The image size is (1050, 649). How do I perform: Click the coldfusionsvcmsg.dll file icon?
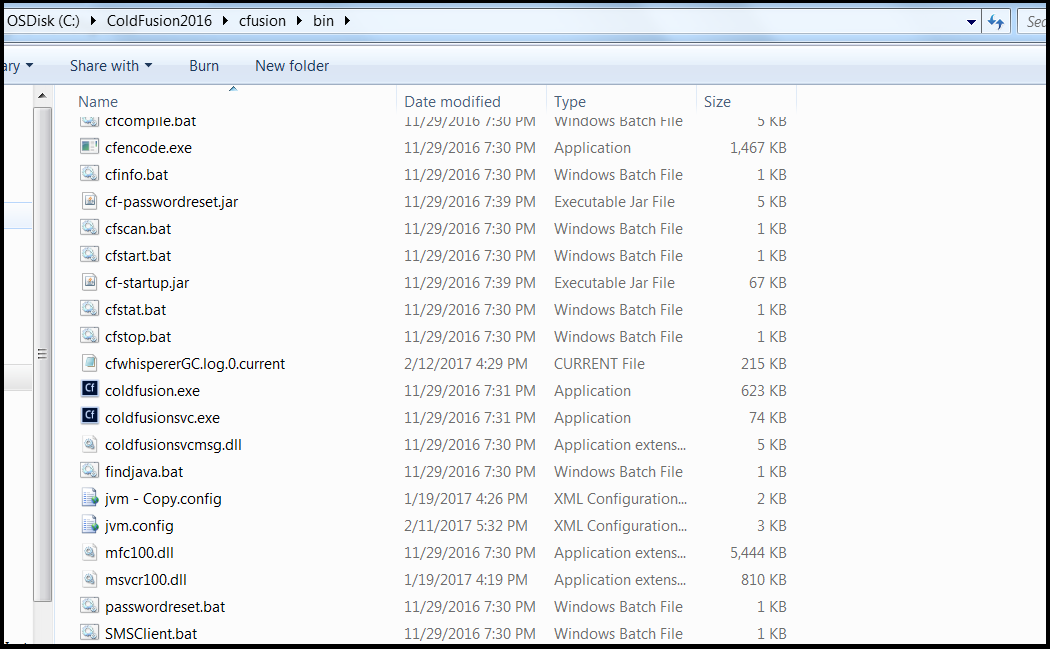[x=90, y=443]
